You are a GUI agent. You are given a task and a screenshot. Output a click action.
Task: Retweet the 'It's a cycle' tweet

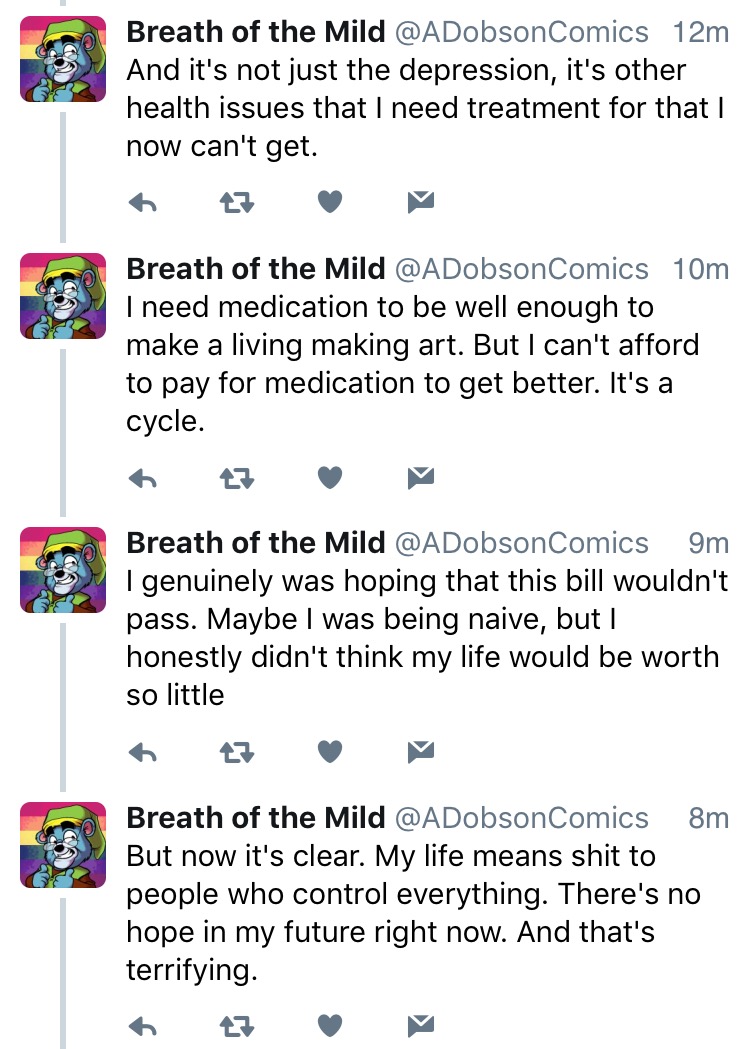237,478
